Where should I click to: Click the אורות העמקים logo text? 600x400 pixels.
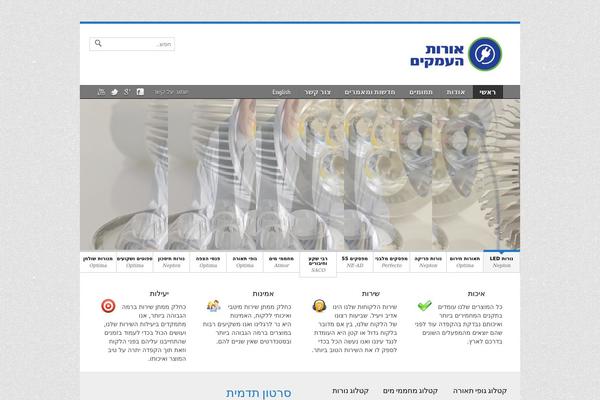437,55
